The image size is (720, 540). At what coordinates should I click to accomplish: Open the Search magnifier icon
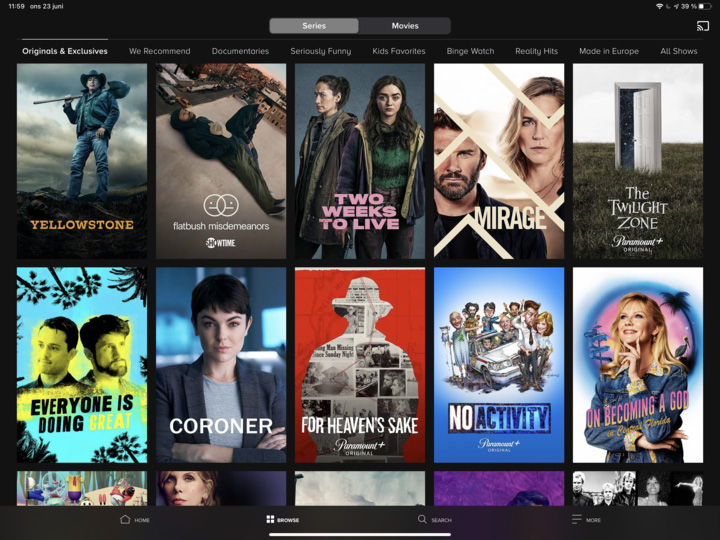(x=422, y=519)
